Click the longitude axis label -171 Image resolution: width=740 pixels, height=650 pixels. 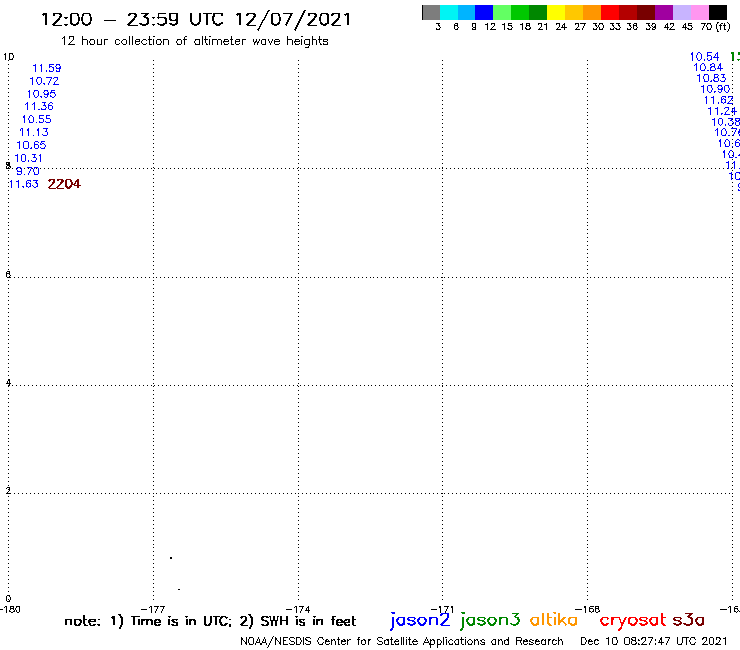click(x=442, y=609)
